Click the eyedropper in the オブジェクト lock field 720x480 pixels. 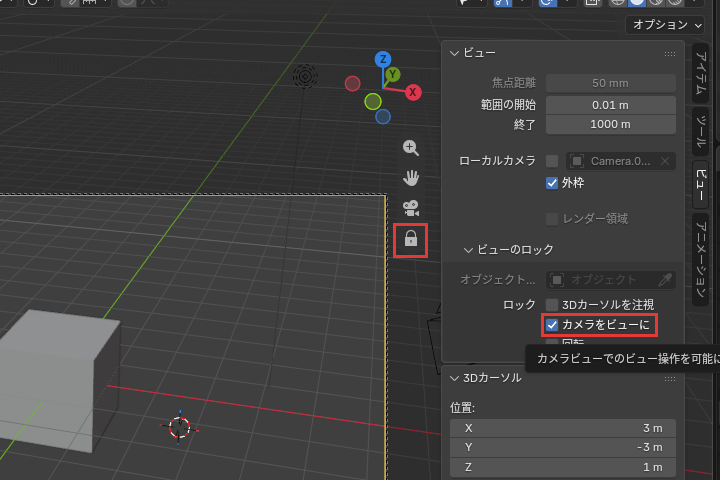click(664, 279)
